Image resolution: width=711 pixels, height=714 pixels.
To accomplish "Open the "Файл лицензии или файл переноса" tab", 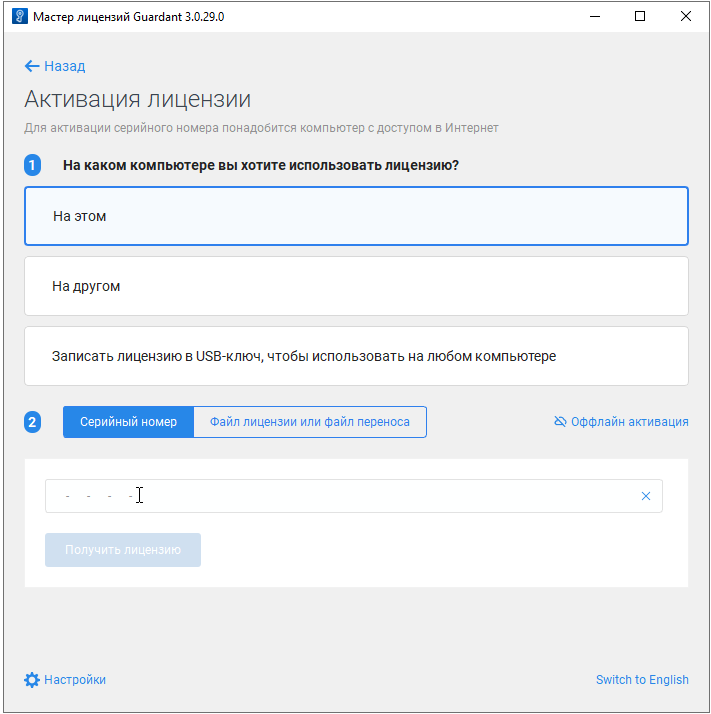I will click(309, 422).
